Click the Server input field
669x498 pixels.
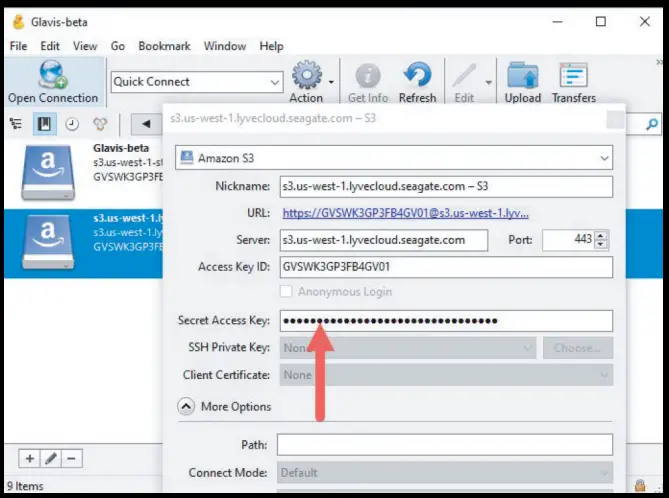[384, 240]
